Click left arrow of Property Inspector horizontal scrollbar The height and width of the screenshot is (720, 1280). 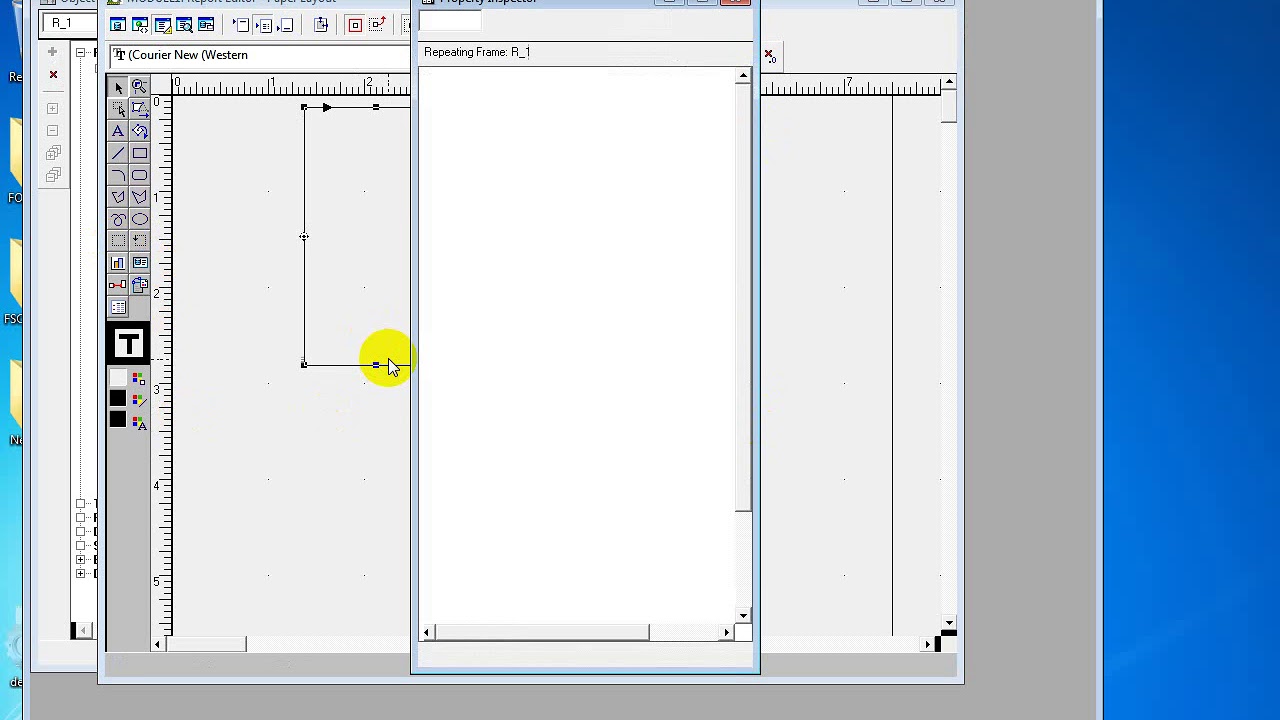(426, 632)
